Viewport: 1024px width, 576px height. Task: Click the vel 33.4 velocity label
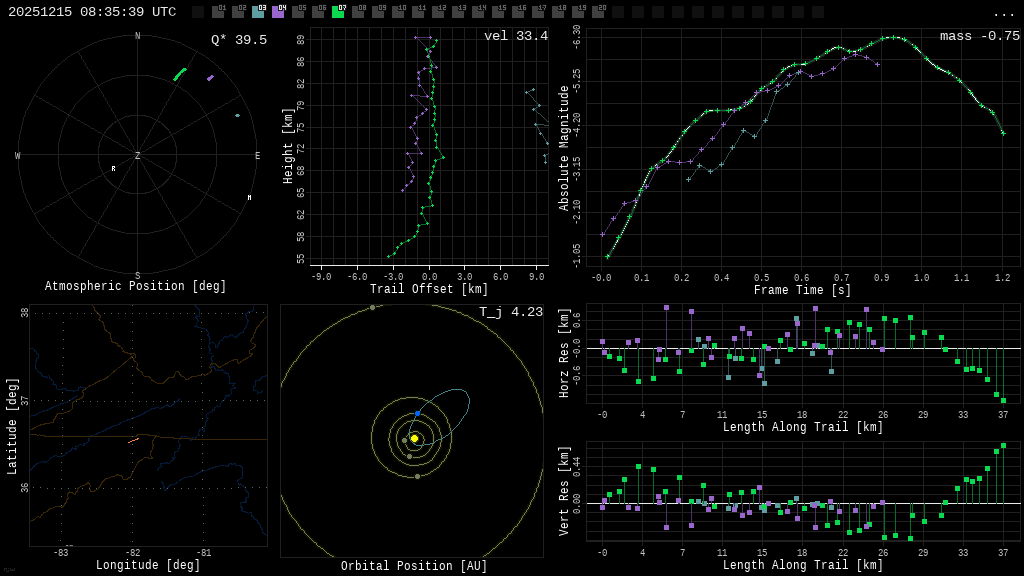pyautogui.click(x=516, y=36)
